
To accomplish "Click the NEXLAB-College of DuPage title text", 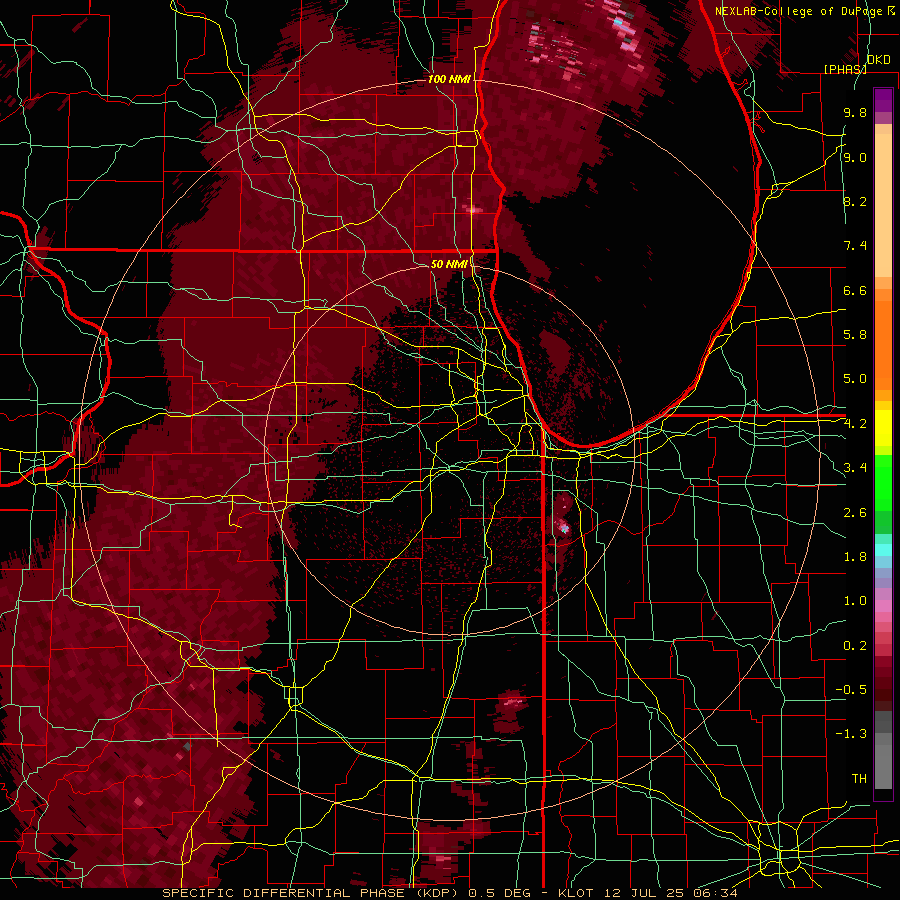I will click(798, 11).
